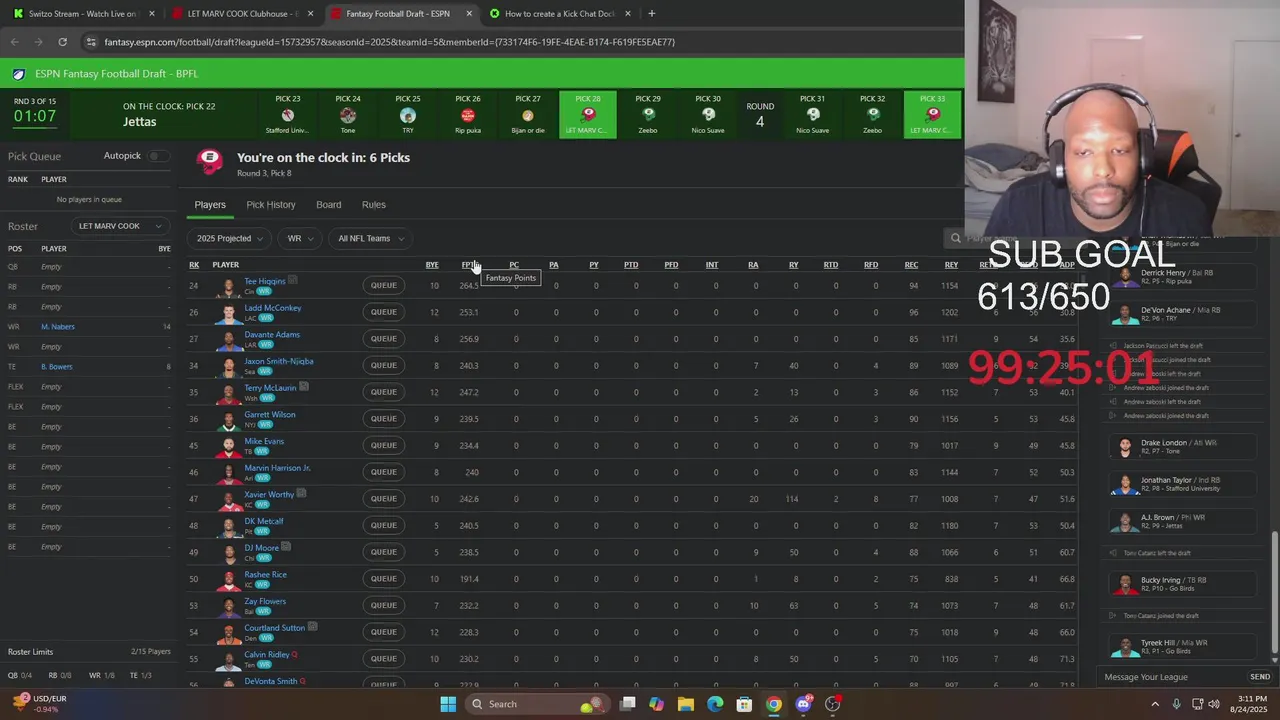The height and width of the screenshot is (720, 1280).
Task: Open Discord from the taskbar
Action: tap(803, 704)
